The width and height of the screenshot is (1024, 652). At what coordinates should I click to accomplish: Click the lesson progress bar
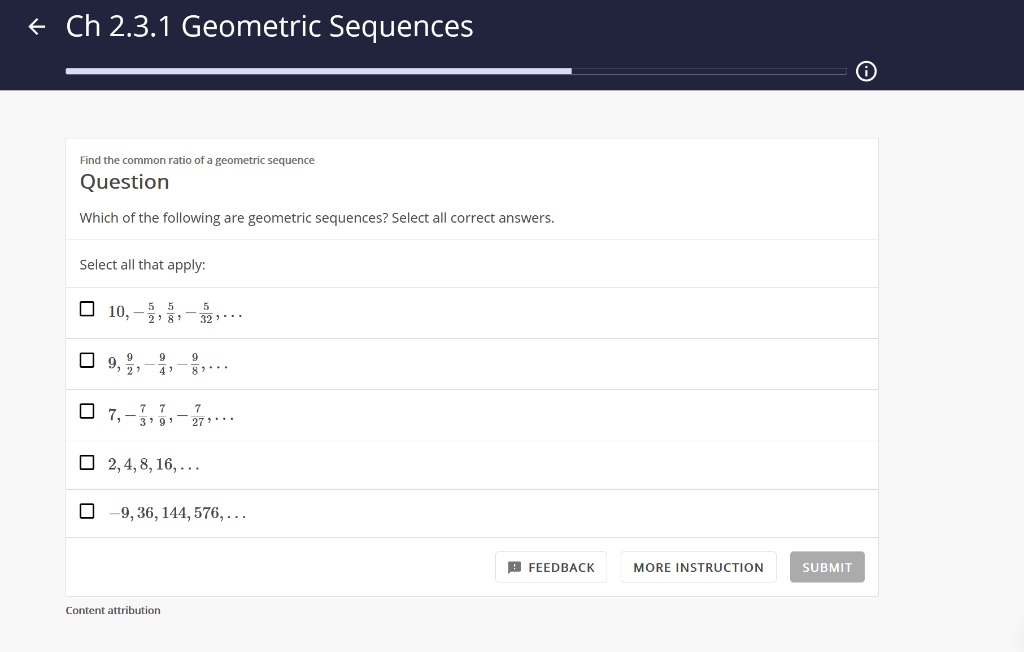[x=456, y=71]
